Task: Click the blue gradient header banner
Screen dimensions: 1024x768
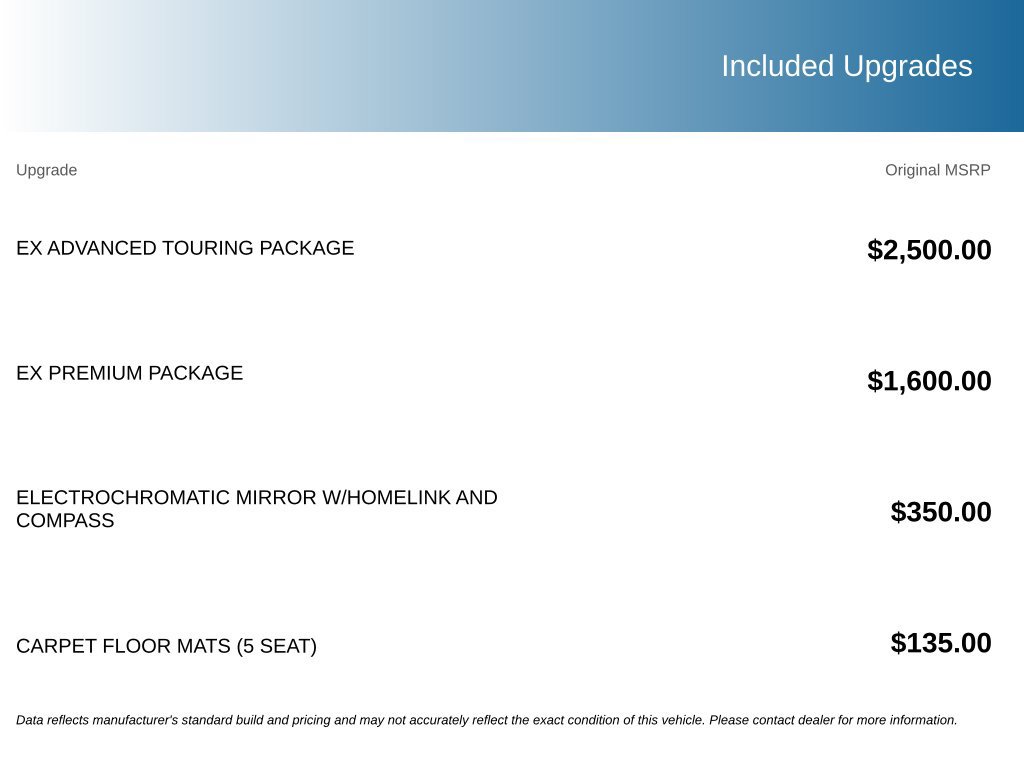Action: click(512, 66)
